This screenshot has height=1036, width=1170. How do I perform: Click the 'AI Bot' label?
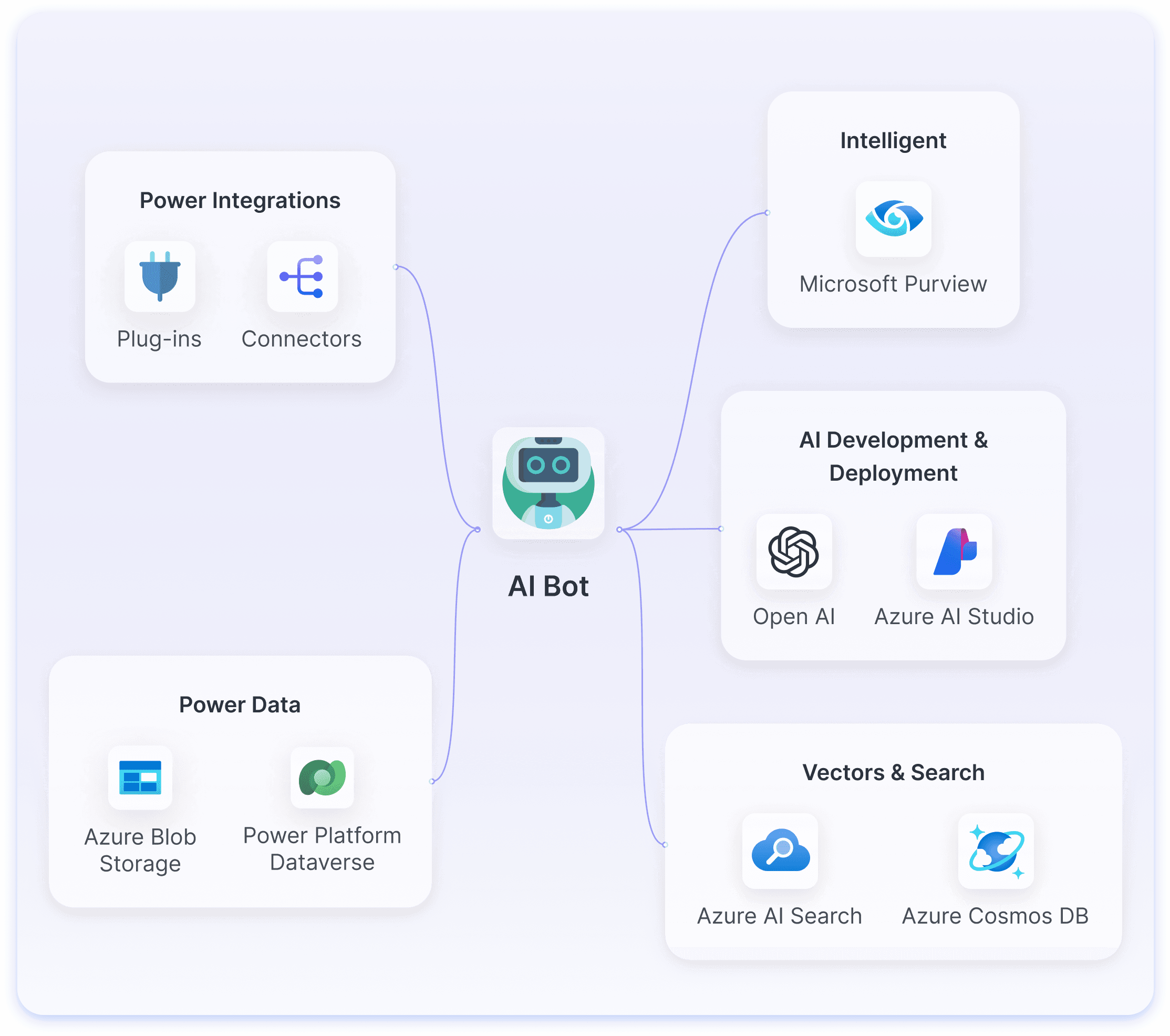pos(548,586)
